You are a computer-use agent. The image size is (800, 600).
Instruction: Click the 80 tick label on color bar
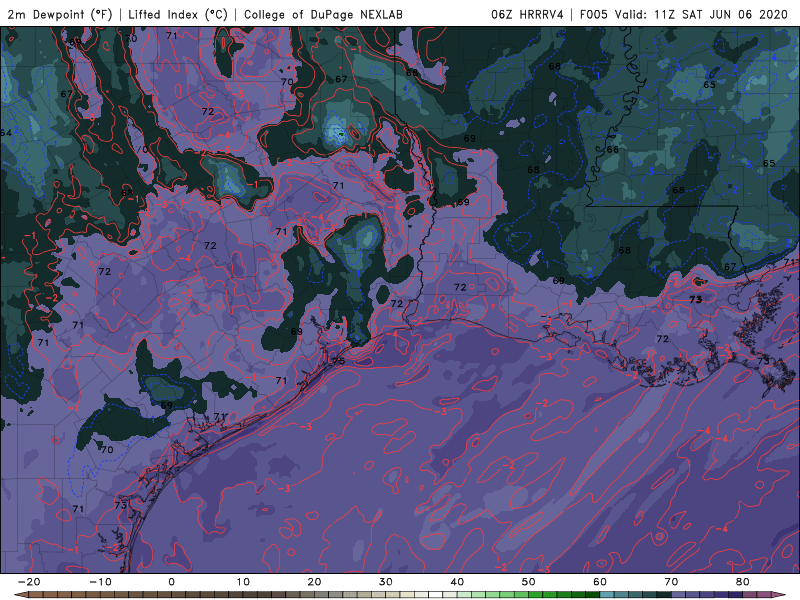743,582
